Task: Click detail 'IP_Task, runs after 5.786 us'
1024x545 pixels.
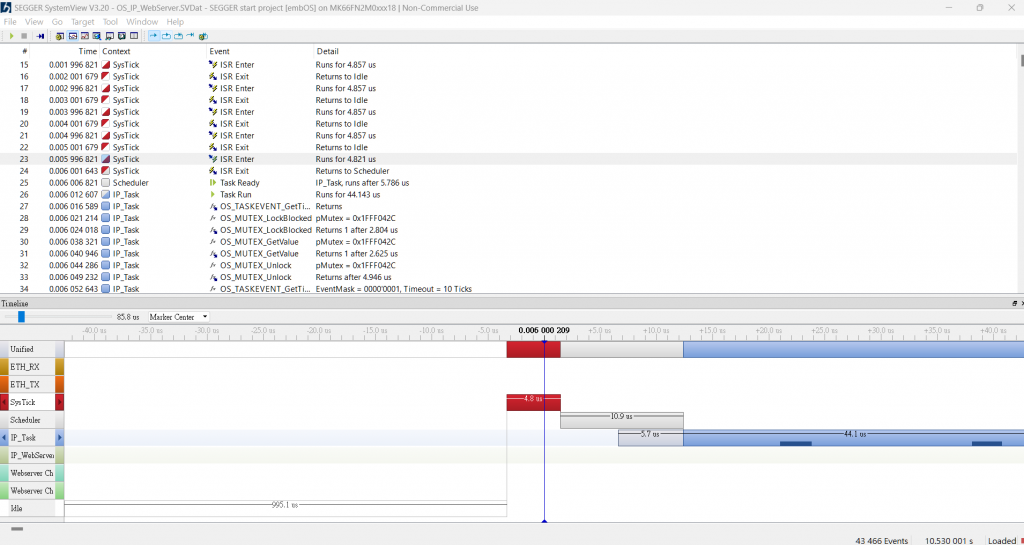Action: 362,183
